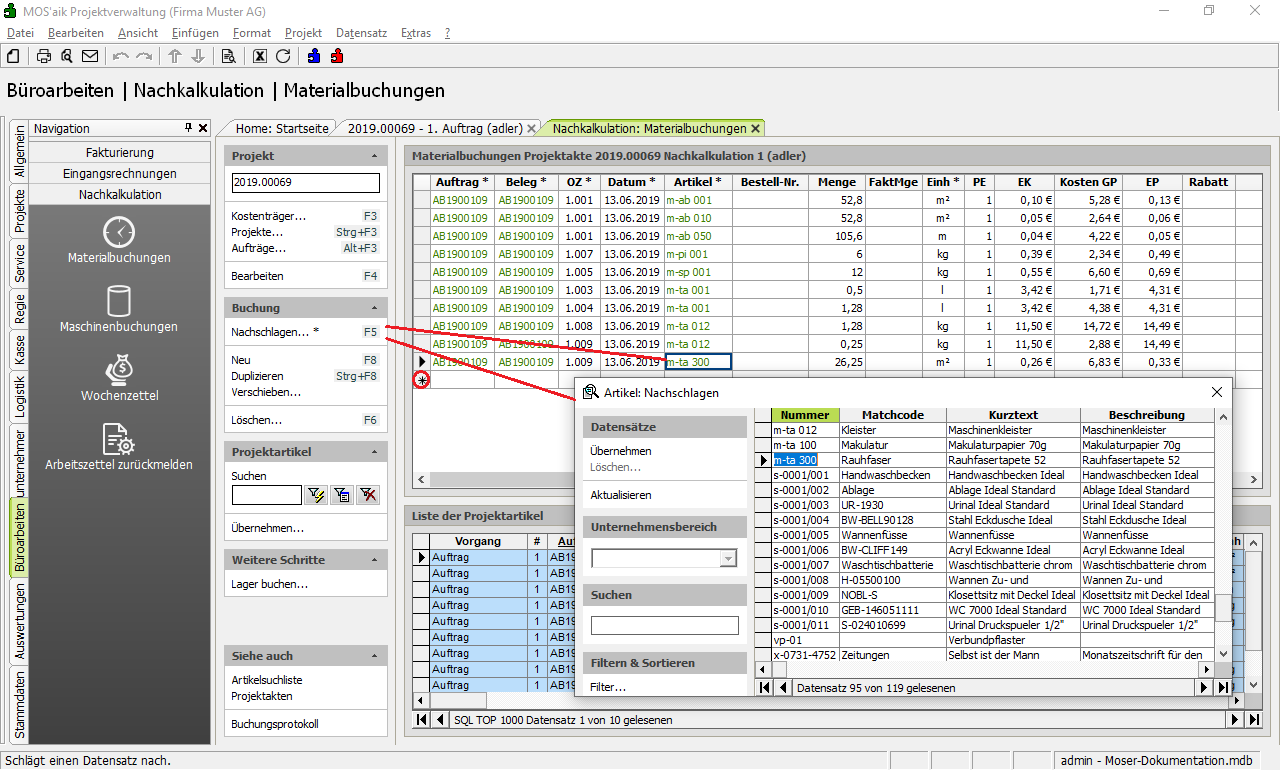This screenshot has width=1280, height=770.
Task: Open Maschinenbuchungen in navigation panel
Action: tap(119, 309)
